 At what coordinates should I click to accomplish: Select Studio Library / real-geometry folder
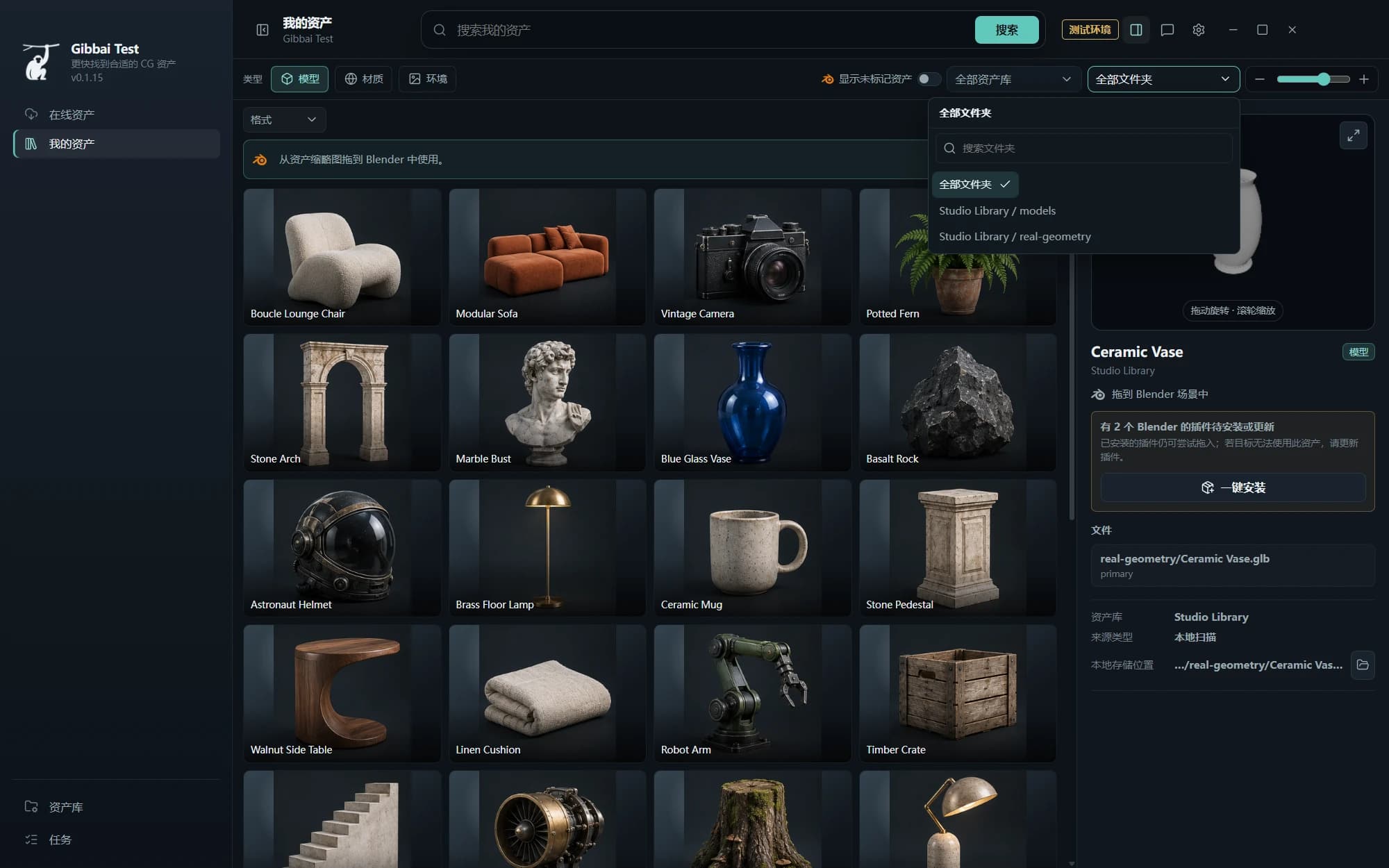click(1015, 237)
